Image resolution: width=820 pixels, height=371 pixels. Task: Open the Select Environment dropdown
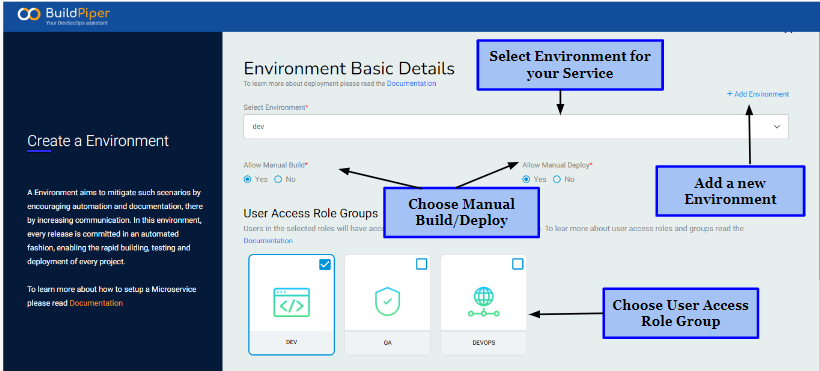pos(516,127)
